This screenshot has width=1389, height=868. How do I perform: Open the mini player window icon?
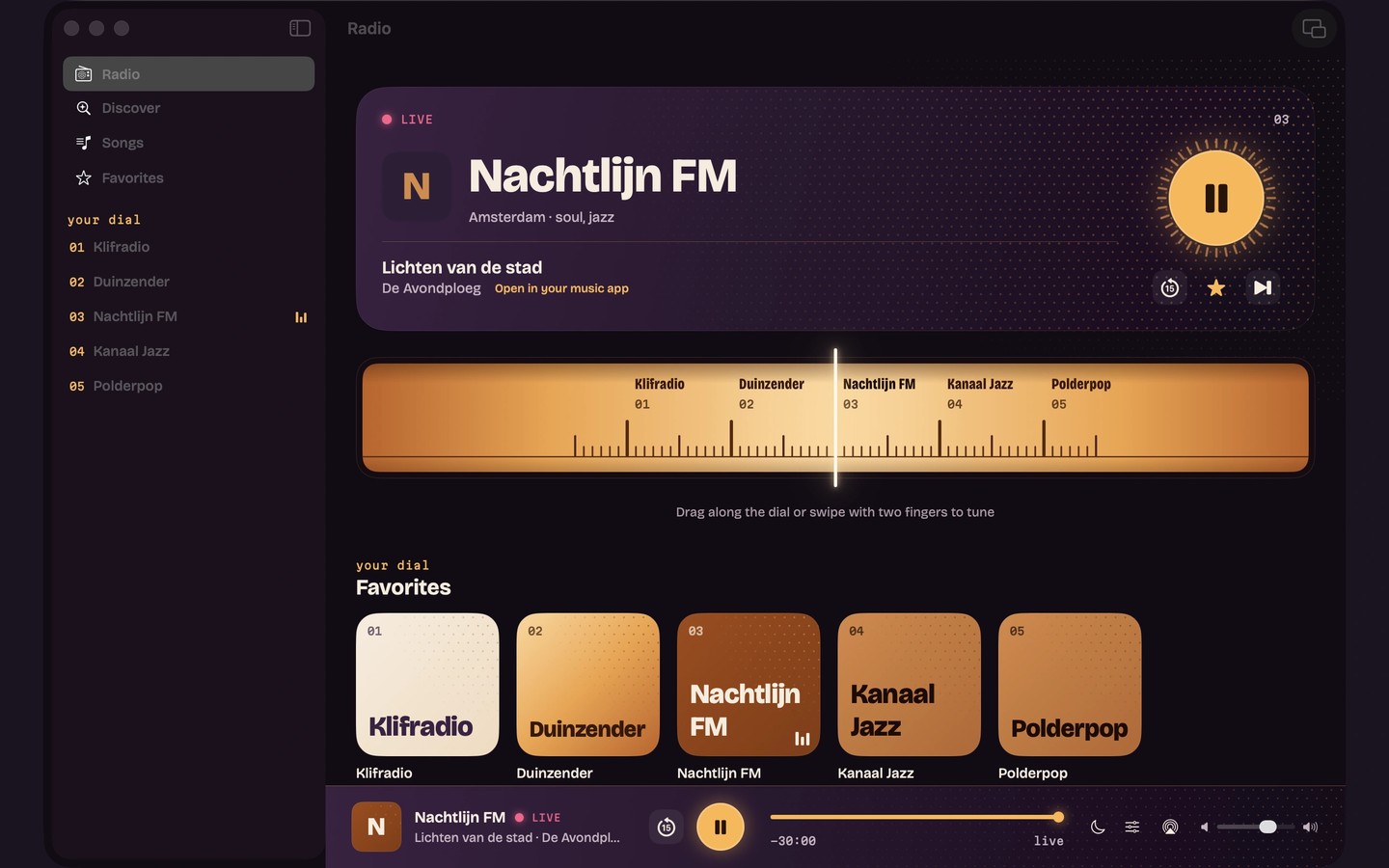[x=1314, y=29]
